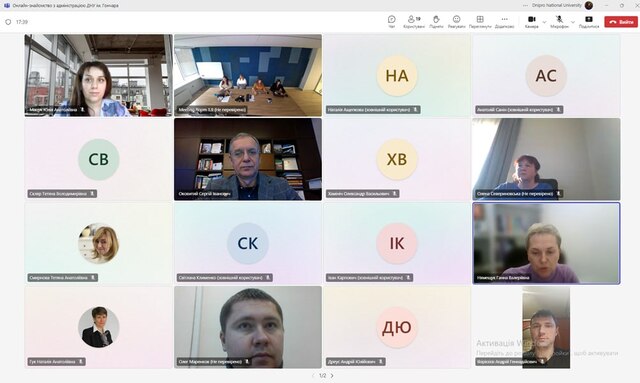Click the Meeting Room video tile

pos(248,76)
